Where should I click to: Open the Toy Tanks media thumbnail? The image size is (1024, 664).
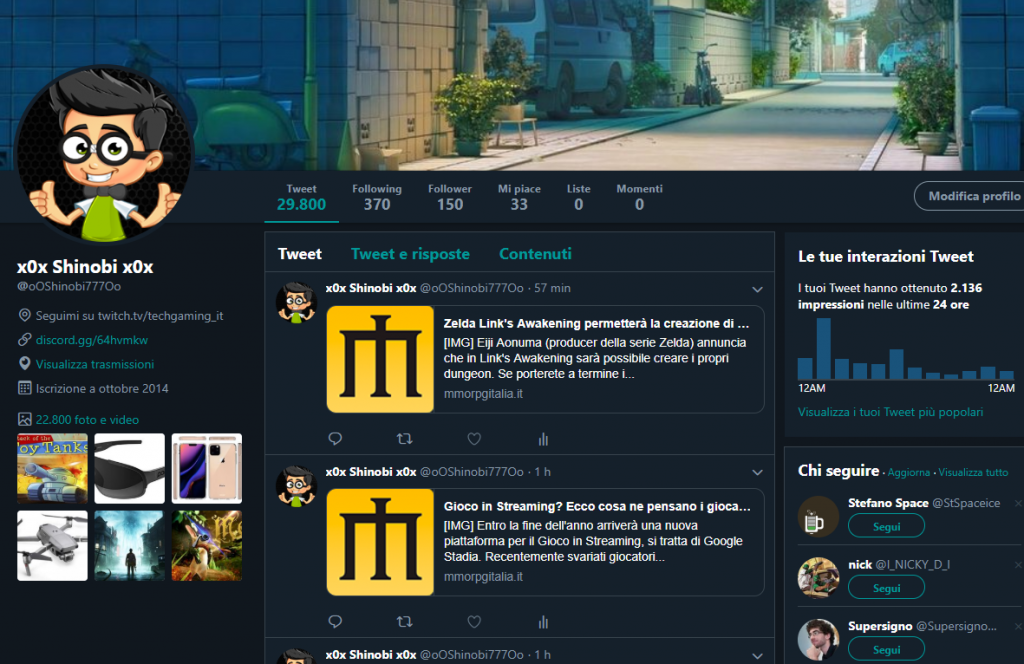click(52, 468)
